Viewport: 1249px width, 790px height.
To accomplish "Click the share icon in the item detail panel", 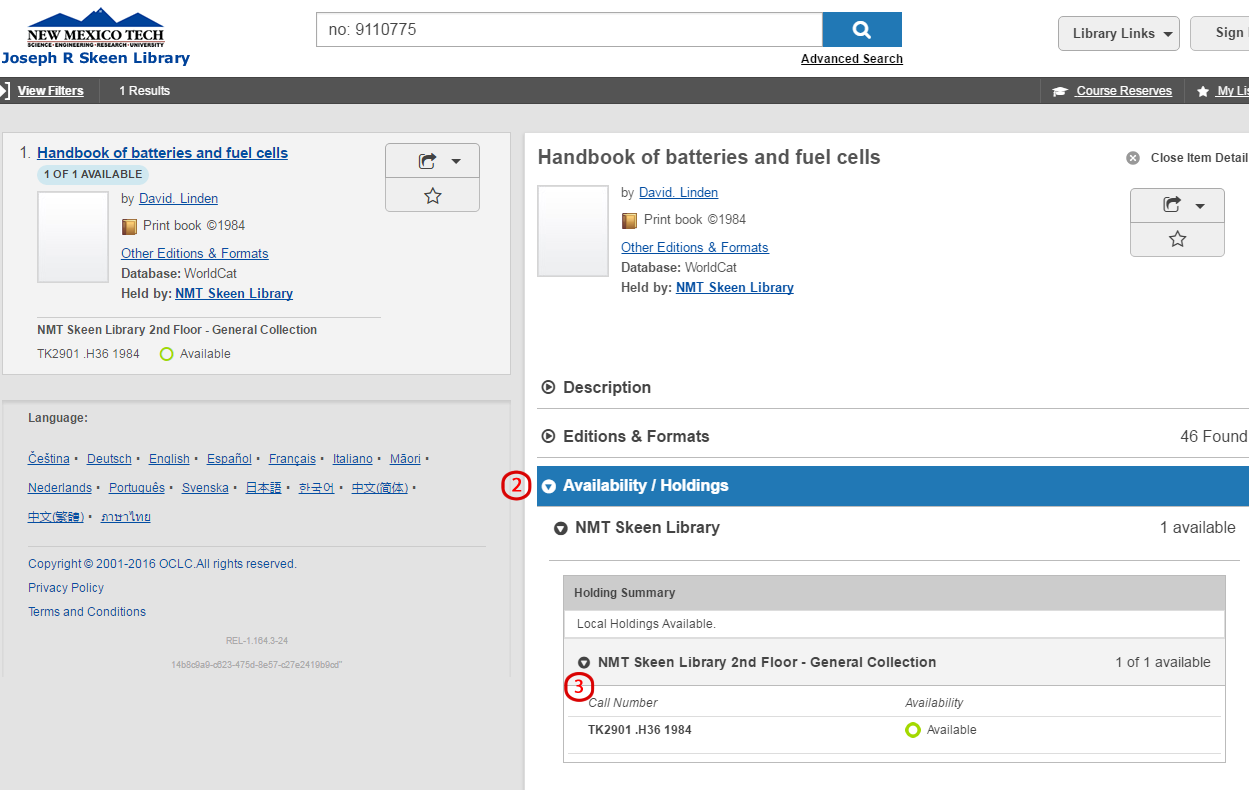I will (1173, 206).
